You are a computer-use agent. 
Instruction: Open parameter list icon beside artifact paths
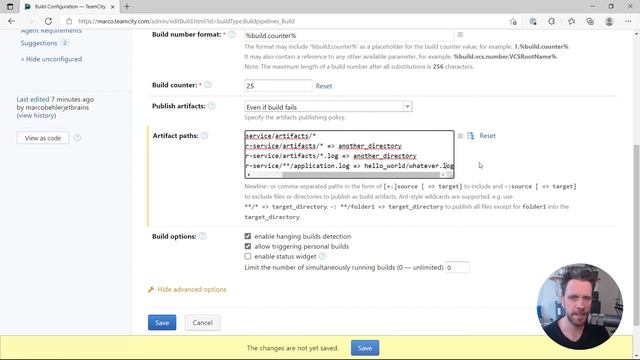pos(460,136)
